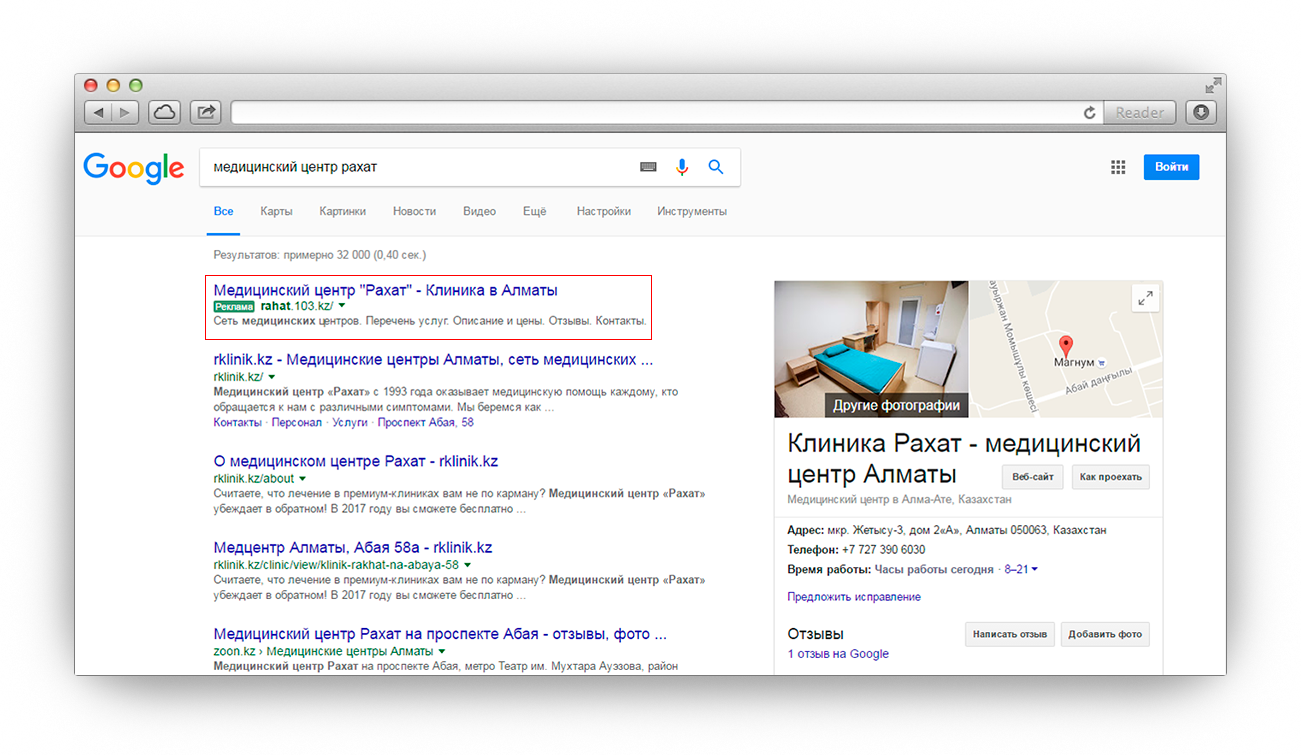Expand the map with expand icon
Viewport: 1301px width, 755px height.
point(1145,297)
